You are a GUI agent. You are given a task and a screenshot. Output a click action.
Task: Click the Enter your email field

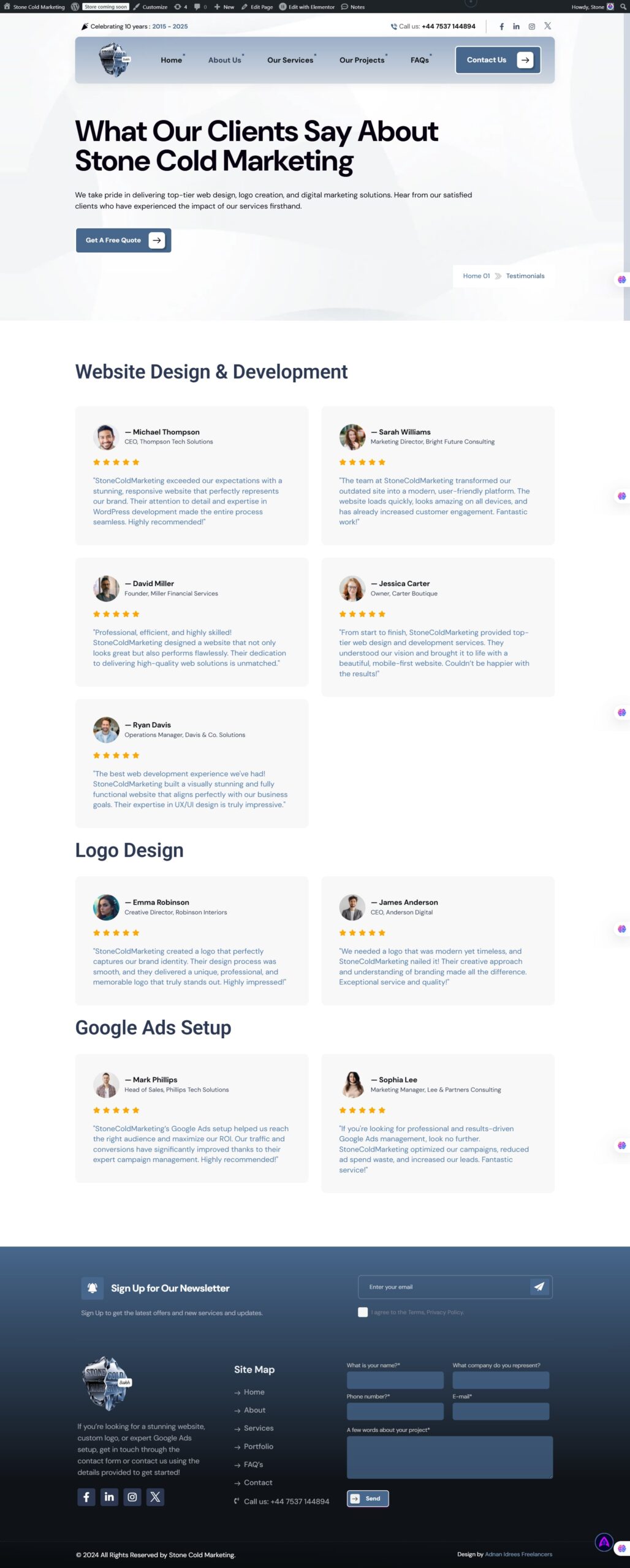pos(444,1287)
